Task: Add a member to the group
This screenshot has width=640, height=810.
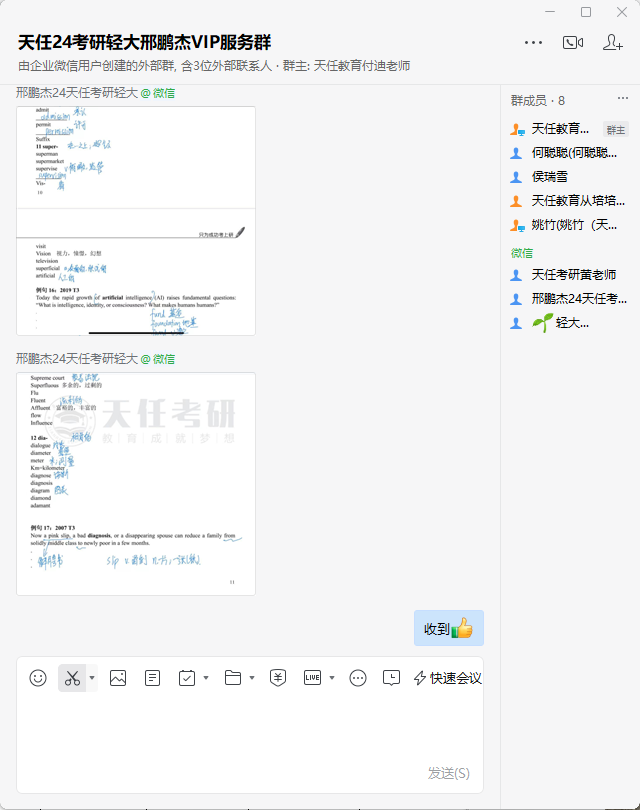Action: pyautogui.click(x=613, y=42)
